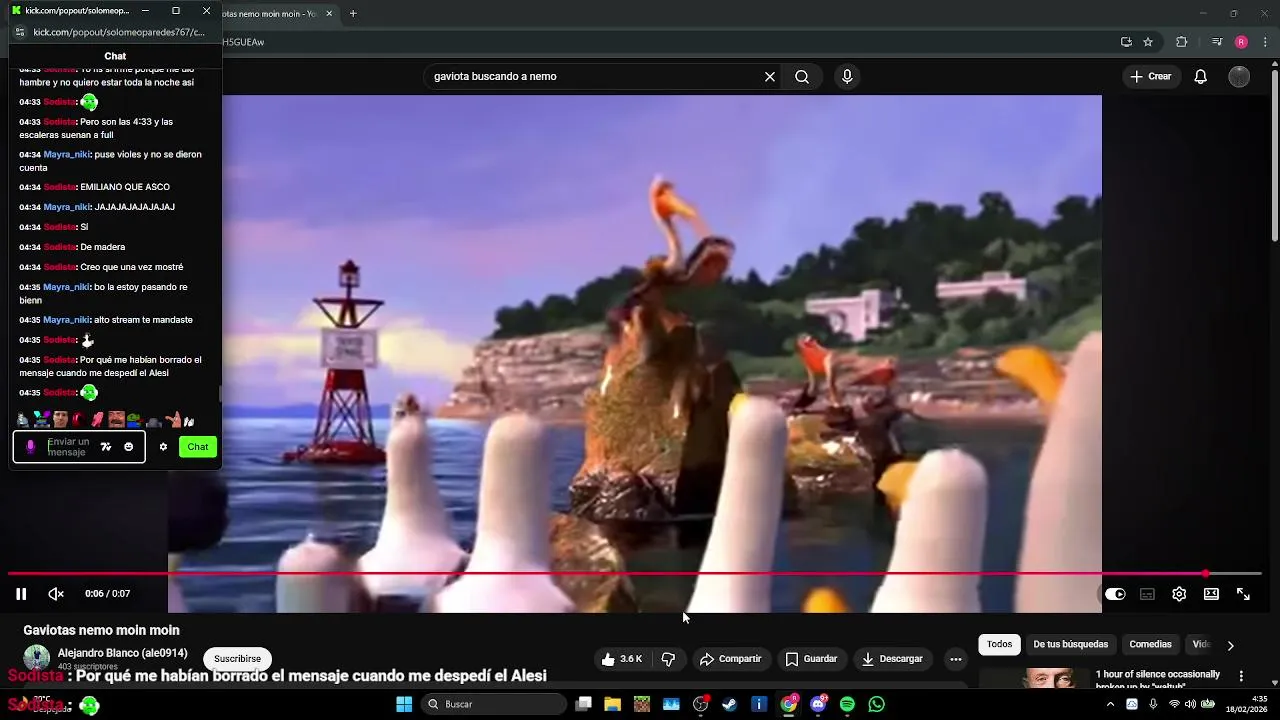Switch player to theater mode
1280x720 pixels.
point(1211,594)
